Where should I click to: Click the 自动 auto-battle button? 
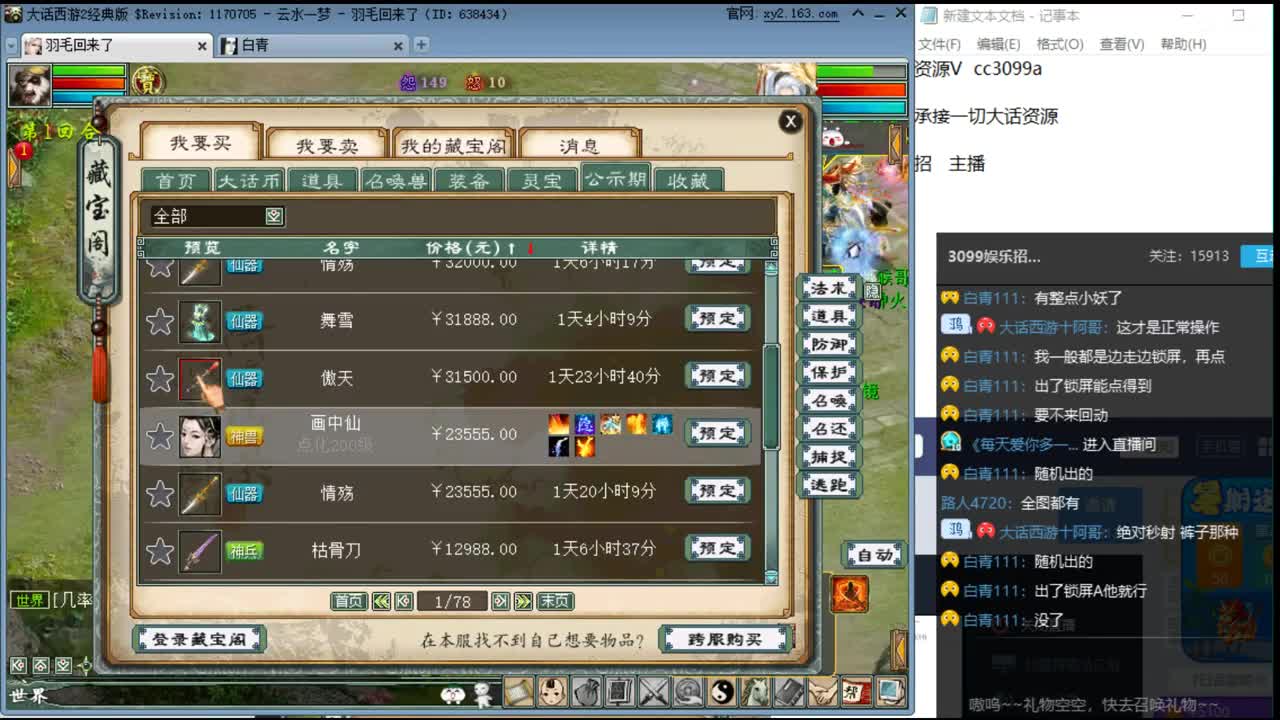pos(875,555)
